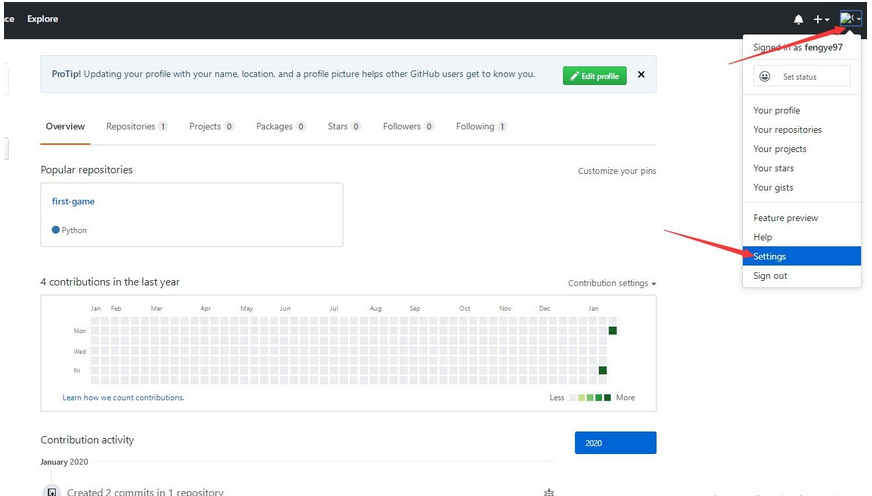
Task: Click the edit profile pencil icon
Action: [574, 76]
